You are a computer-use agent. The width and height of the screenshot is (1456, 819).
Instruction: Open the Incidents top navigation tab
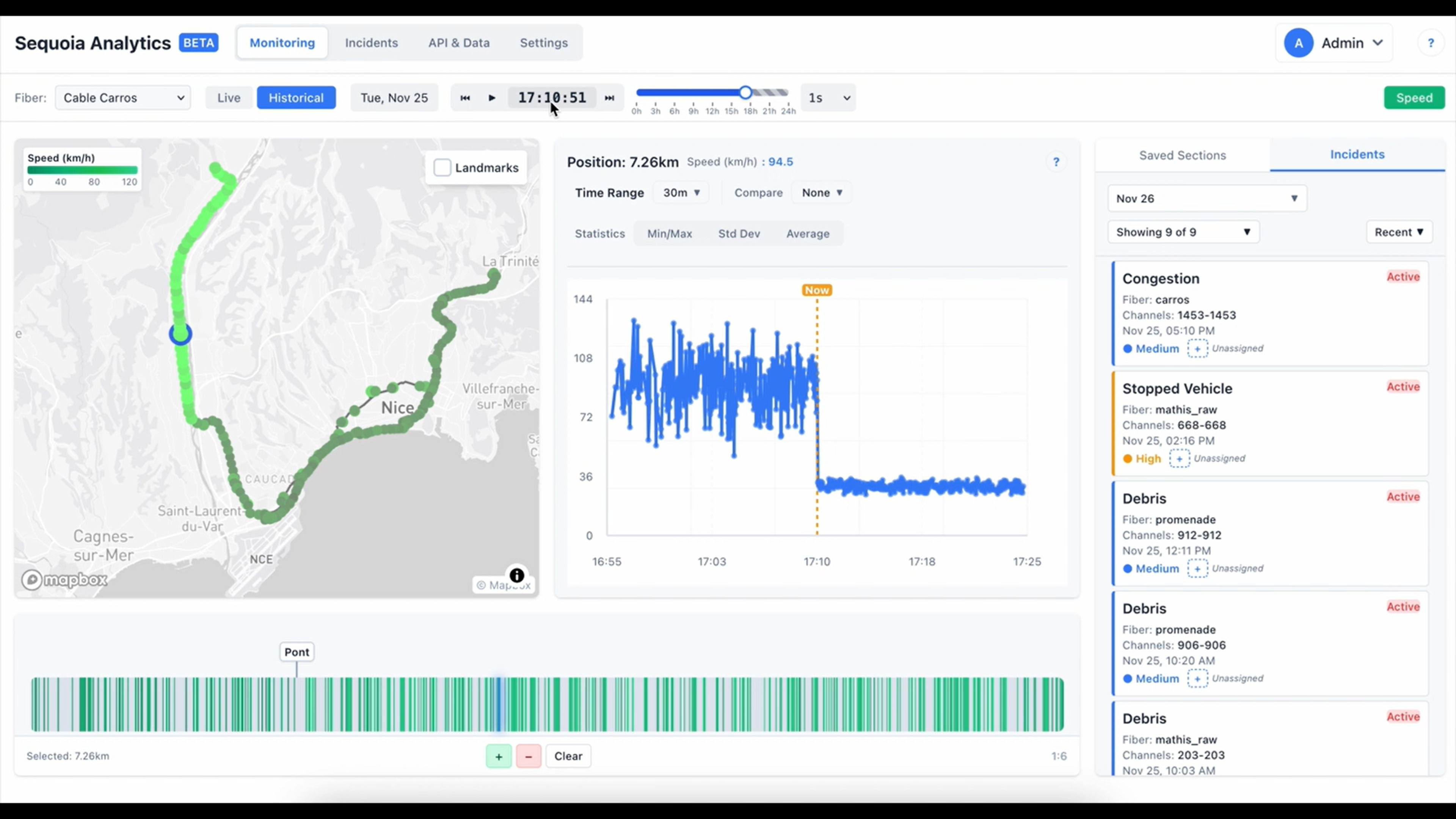371,43
